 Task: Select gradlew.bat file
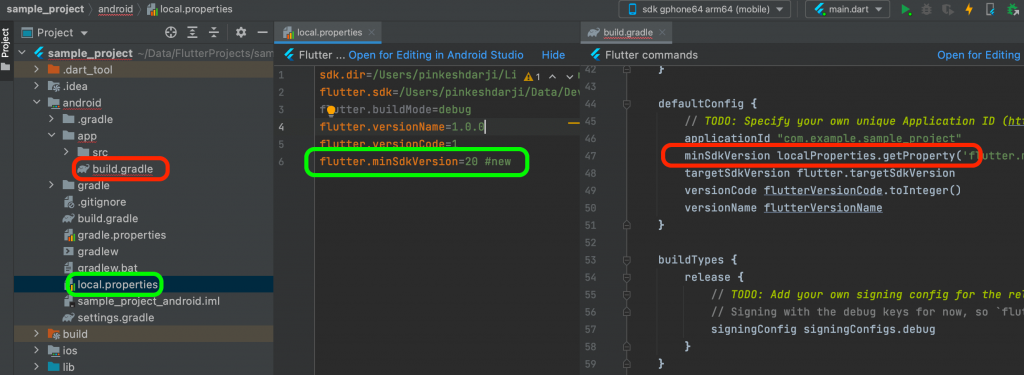coord(108,268)
